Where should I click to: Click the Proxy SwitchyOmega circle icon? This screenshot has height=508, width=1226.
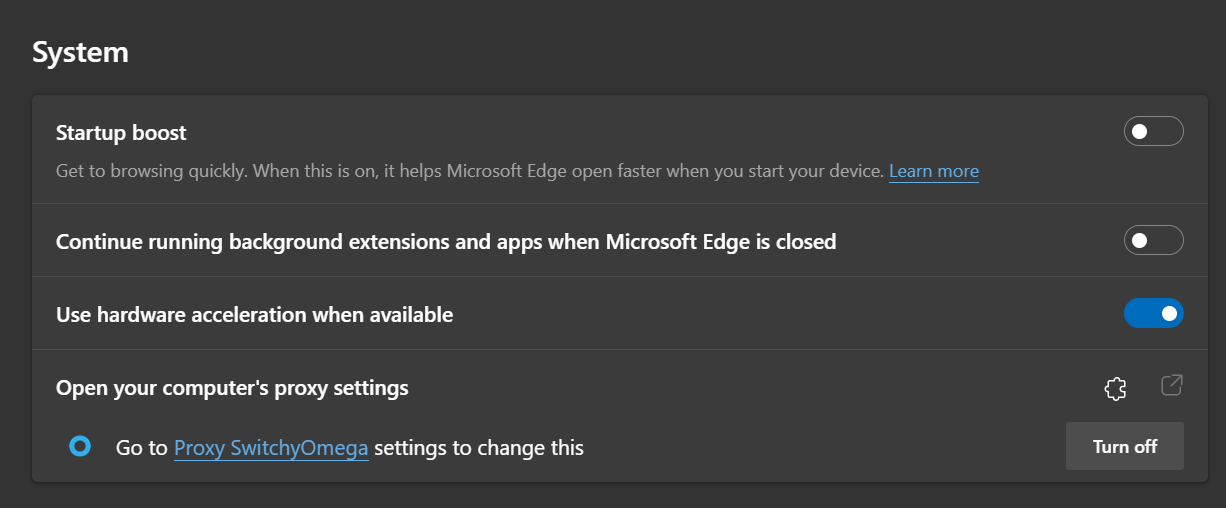(x=80, y=447)
